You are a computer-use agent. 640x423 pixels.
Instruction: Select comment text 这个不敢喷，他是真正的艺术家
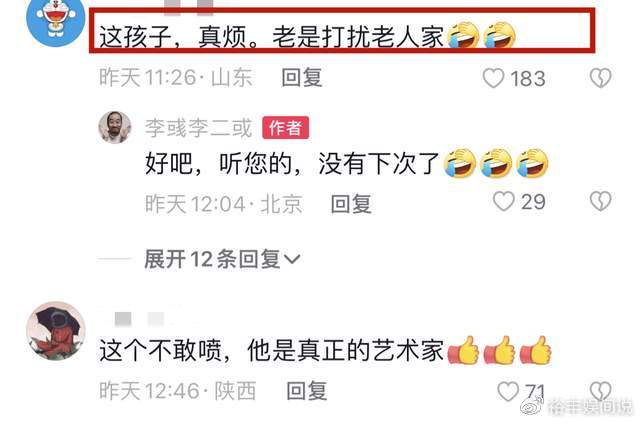coord(271,351)
